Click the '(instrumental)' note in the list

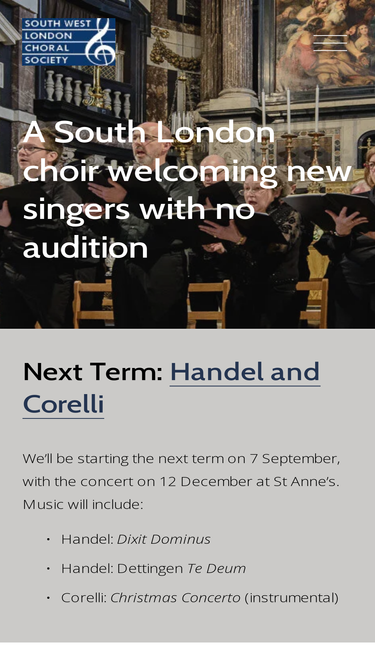291,598
